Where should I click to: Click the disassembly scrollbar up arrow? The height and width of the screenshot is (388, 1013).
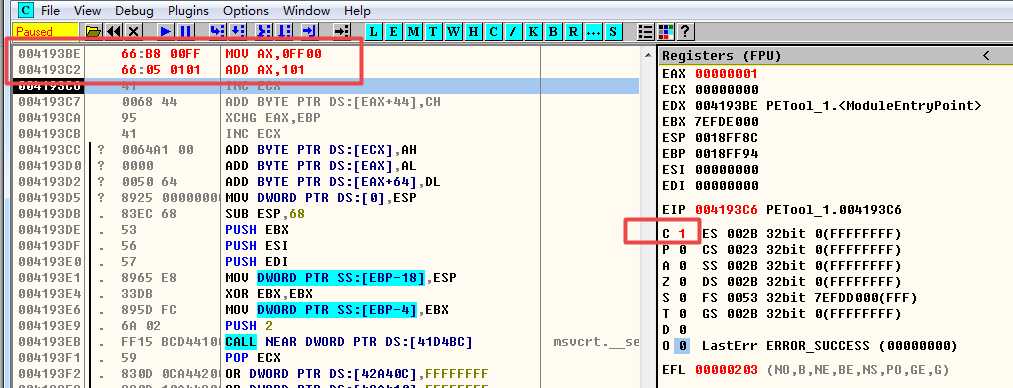coord(647,56)
